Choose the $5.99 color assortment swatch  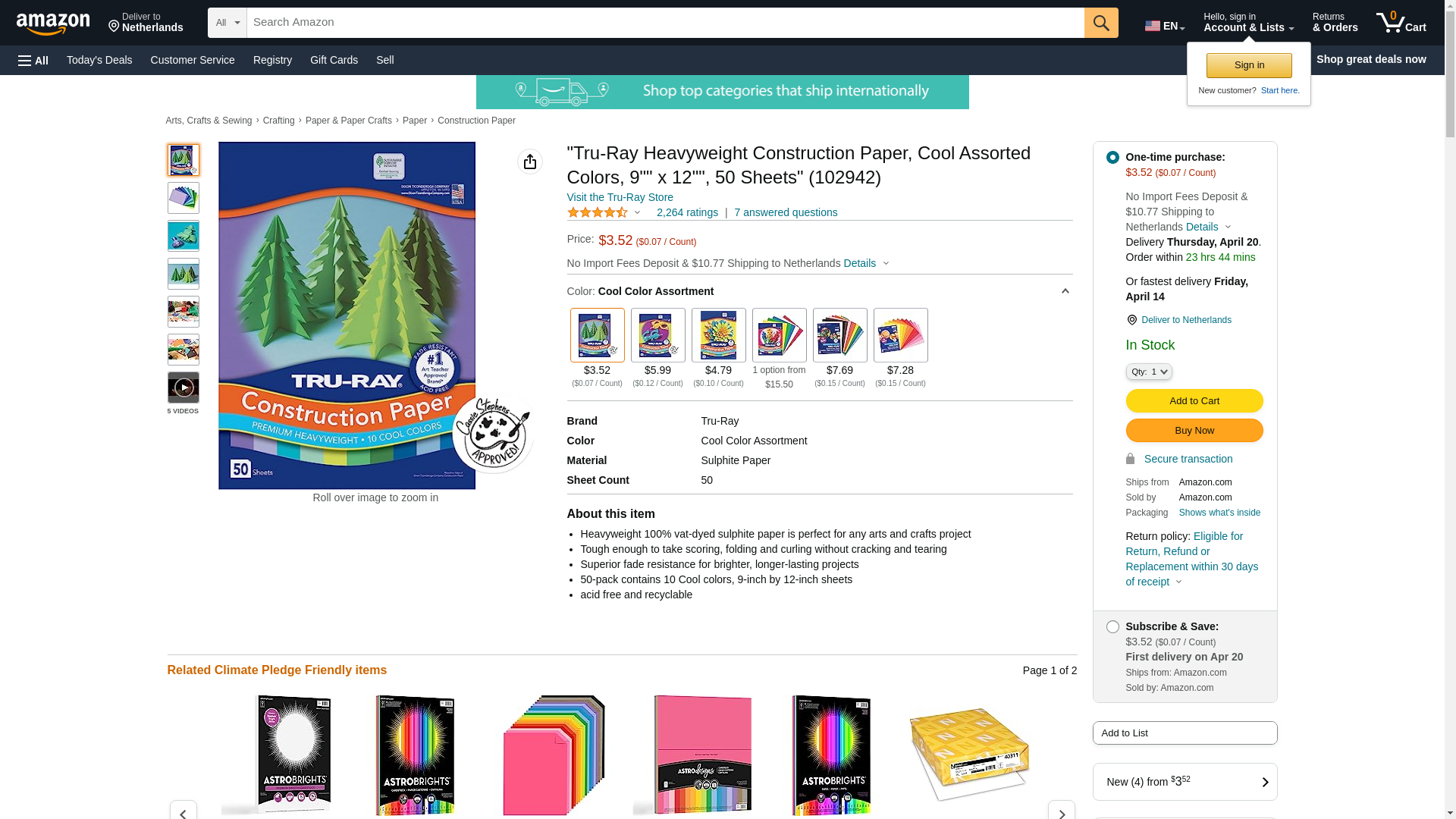658,335
